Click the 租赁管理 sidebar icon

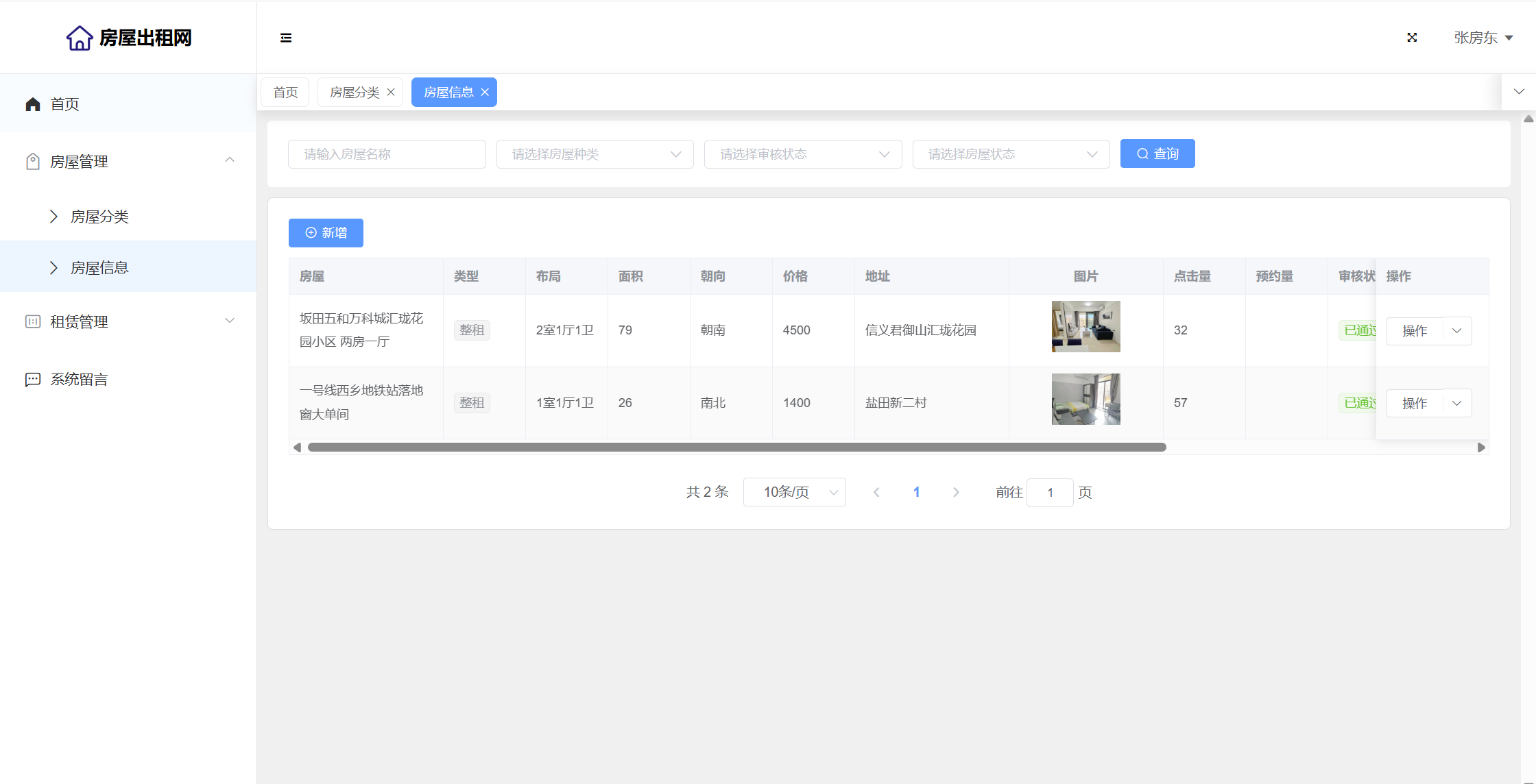click(33, 321)
